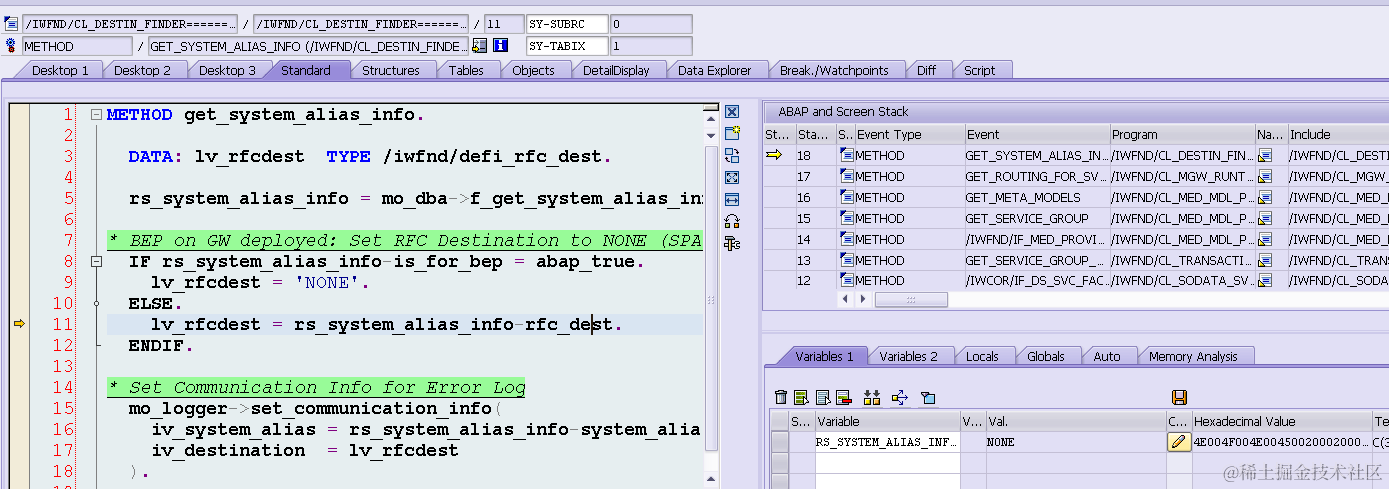Click the ELSE fold marker on line 10
Image resolution: width=1389 pixels, height=489 pixels.
(x=96, y=303)
